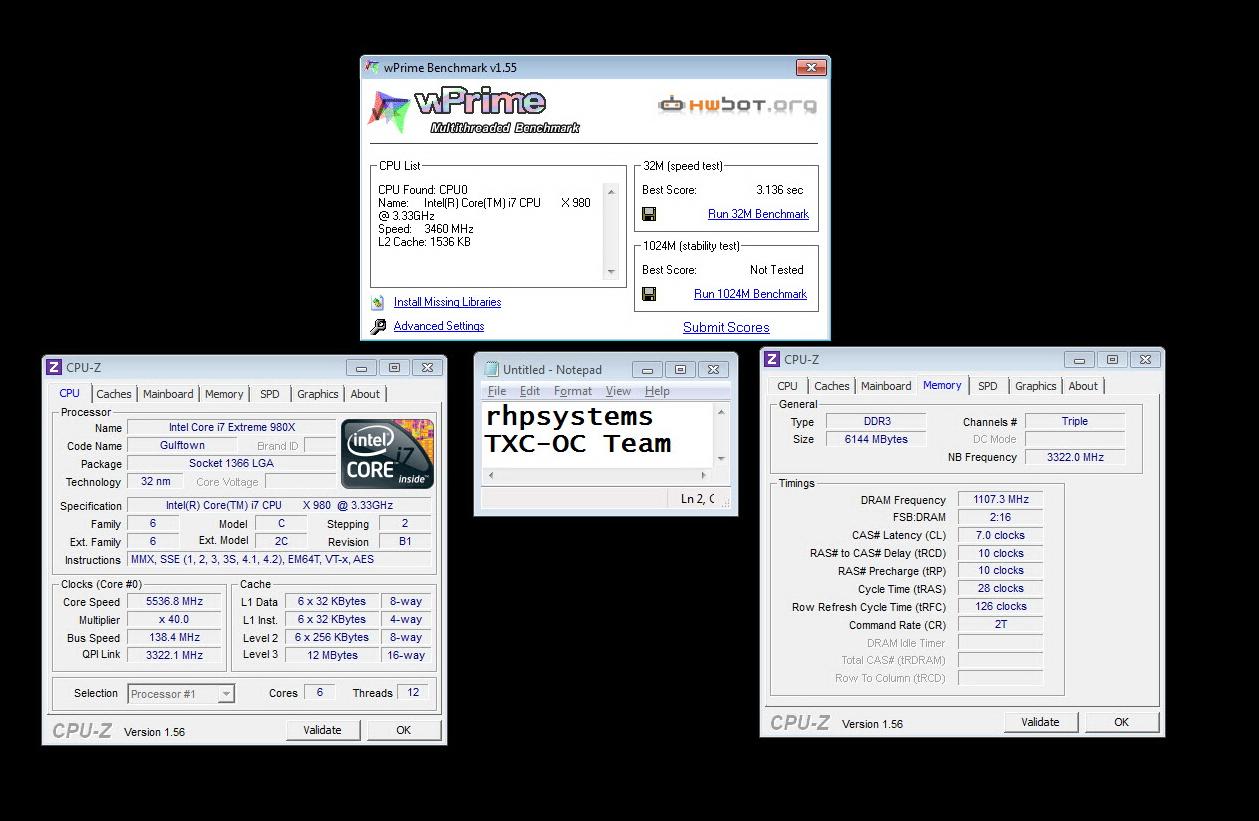
Task: Click the wPrime logo graphic
Action: tap(475, 111)
